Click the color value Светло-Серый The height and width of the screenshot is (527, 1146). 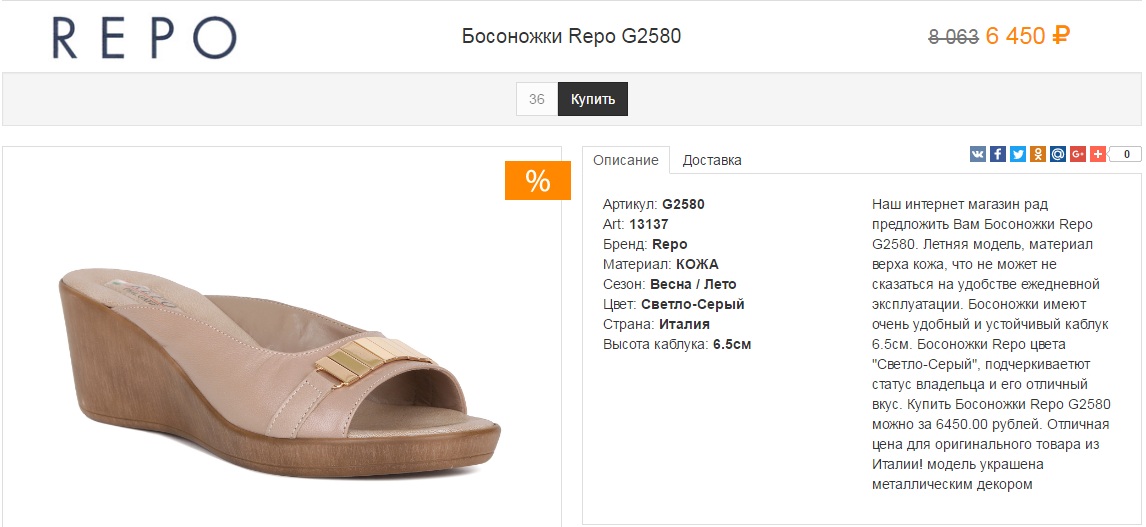[x=692, y=304]
